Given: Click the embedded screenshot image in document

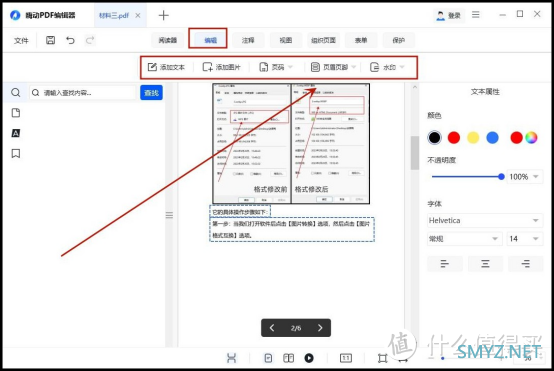Looking at the screenshot, I should click(x=291, y=143).
